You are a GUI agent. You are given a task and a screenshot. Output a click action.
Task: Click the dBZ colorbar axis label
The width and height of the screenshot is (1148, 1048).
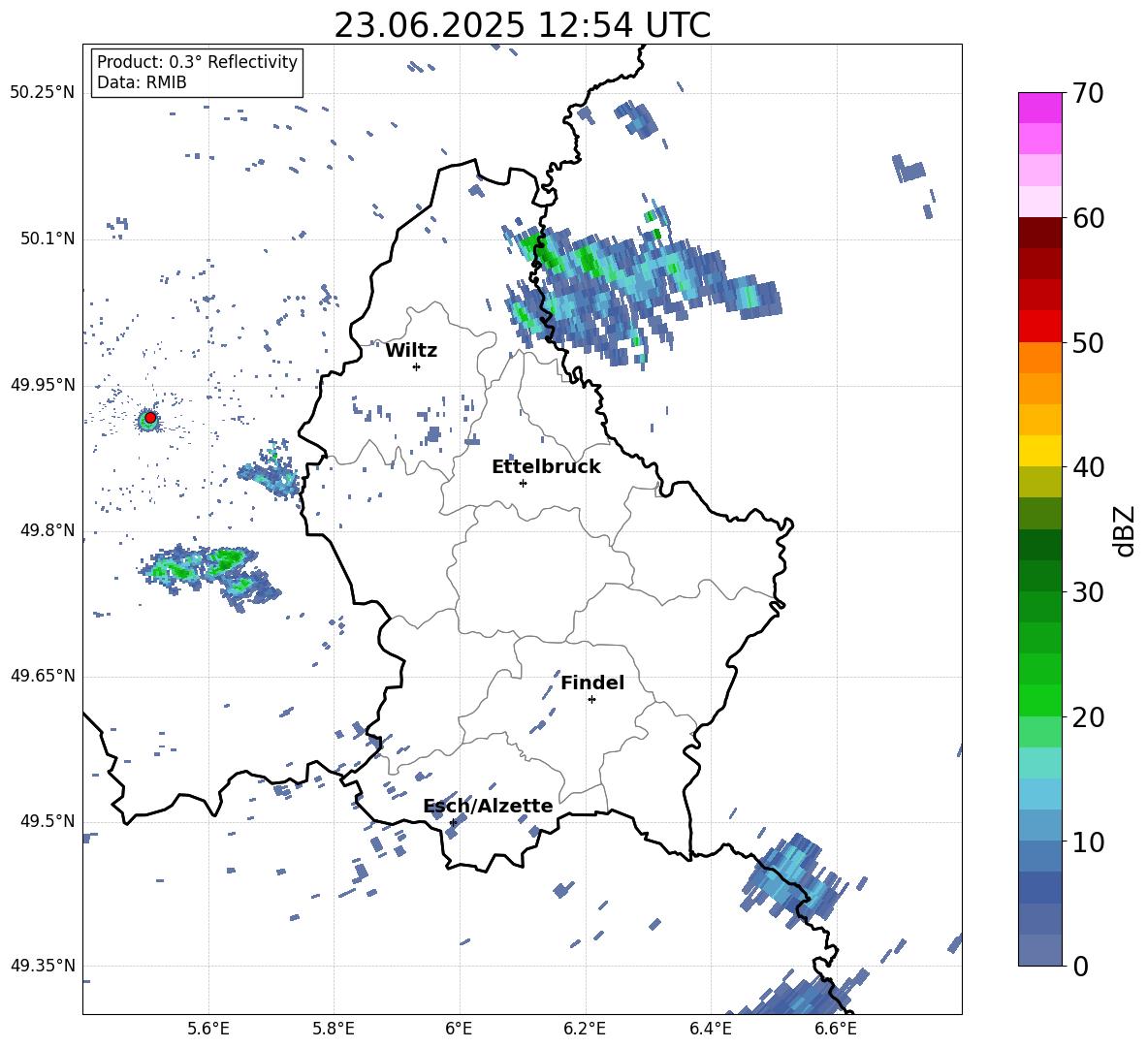click(1126, 530)
